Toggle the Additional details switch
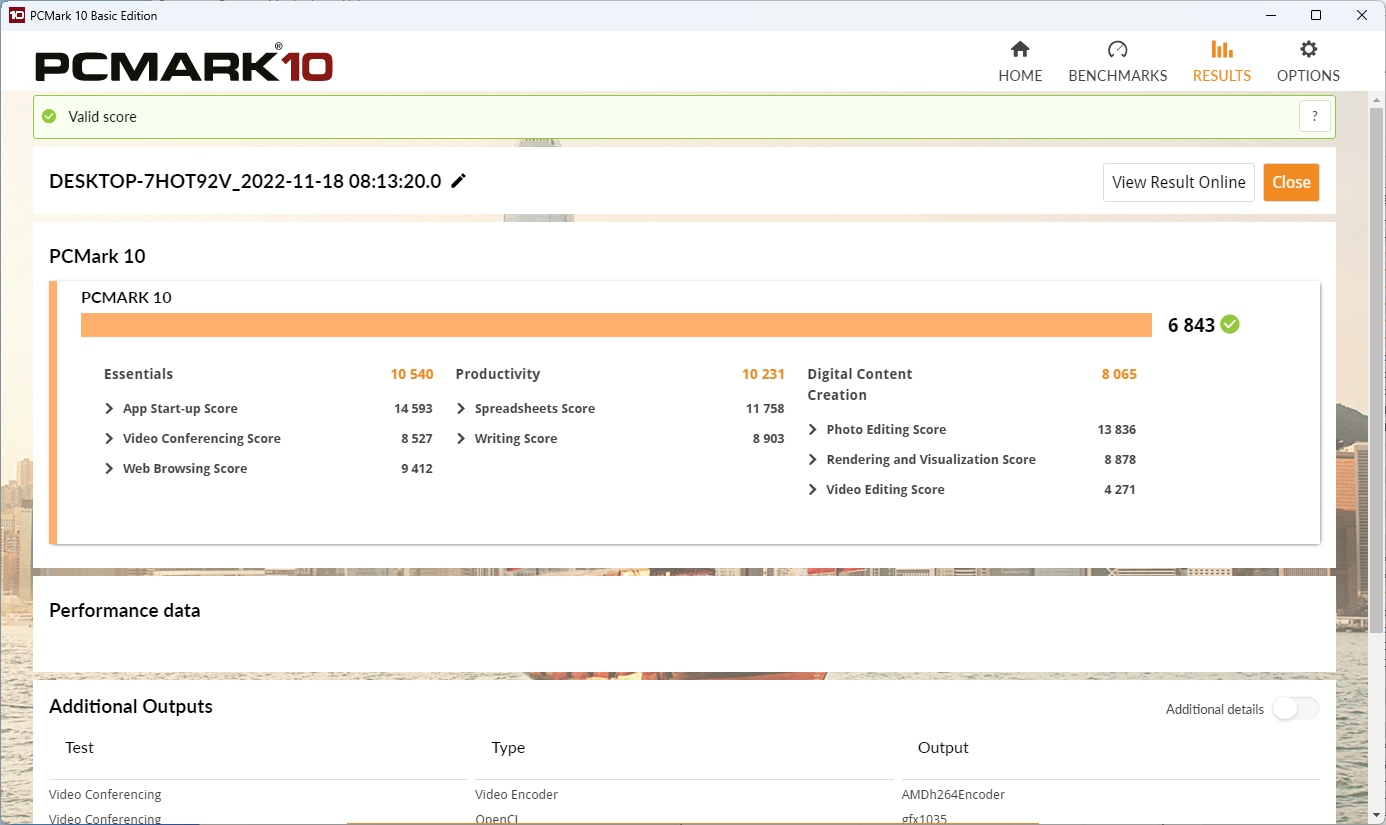Viewport: 1386px width, 825px height. click(x=1295, y=708)
